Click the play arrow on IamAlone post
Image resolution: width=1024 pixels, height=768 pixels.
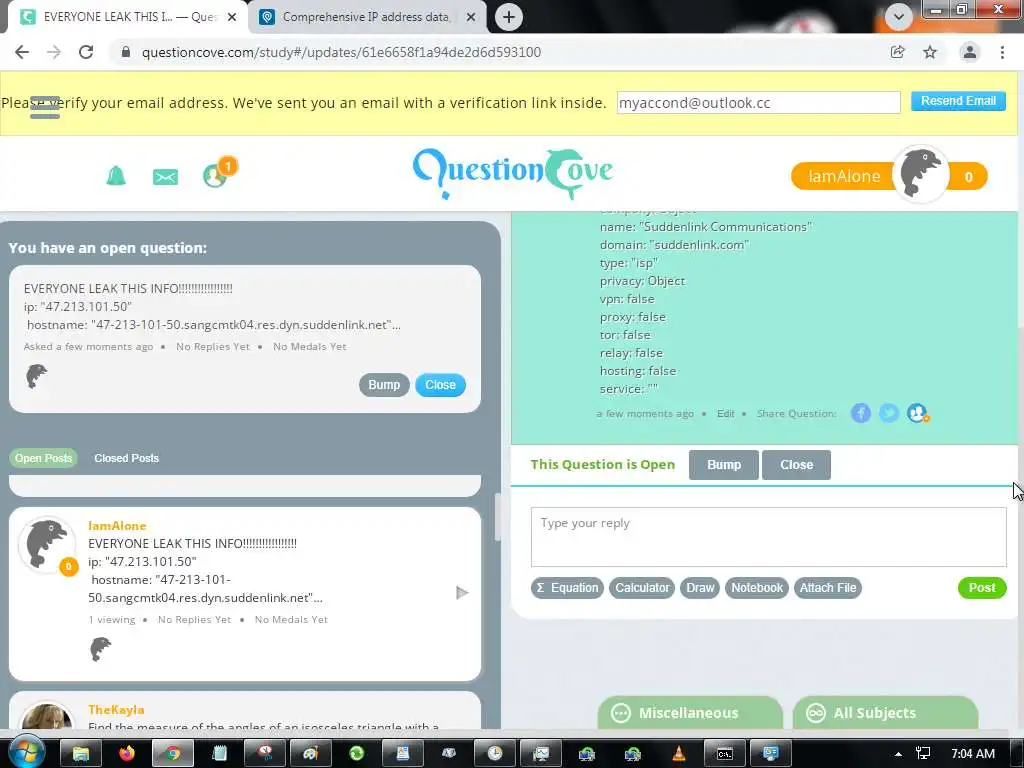pyautogui.click(x=462, y=593)
